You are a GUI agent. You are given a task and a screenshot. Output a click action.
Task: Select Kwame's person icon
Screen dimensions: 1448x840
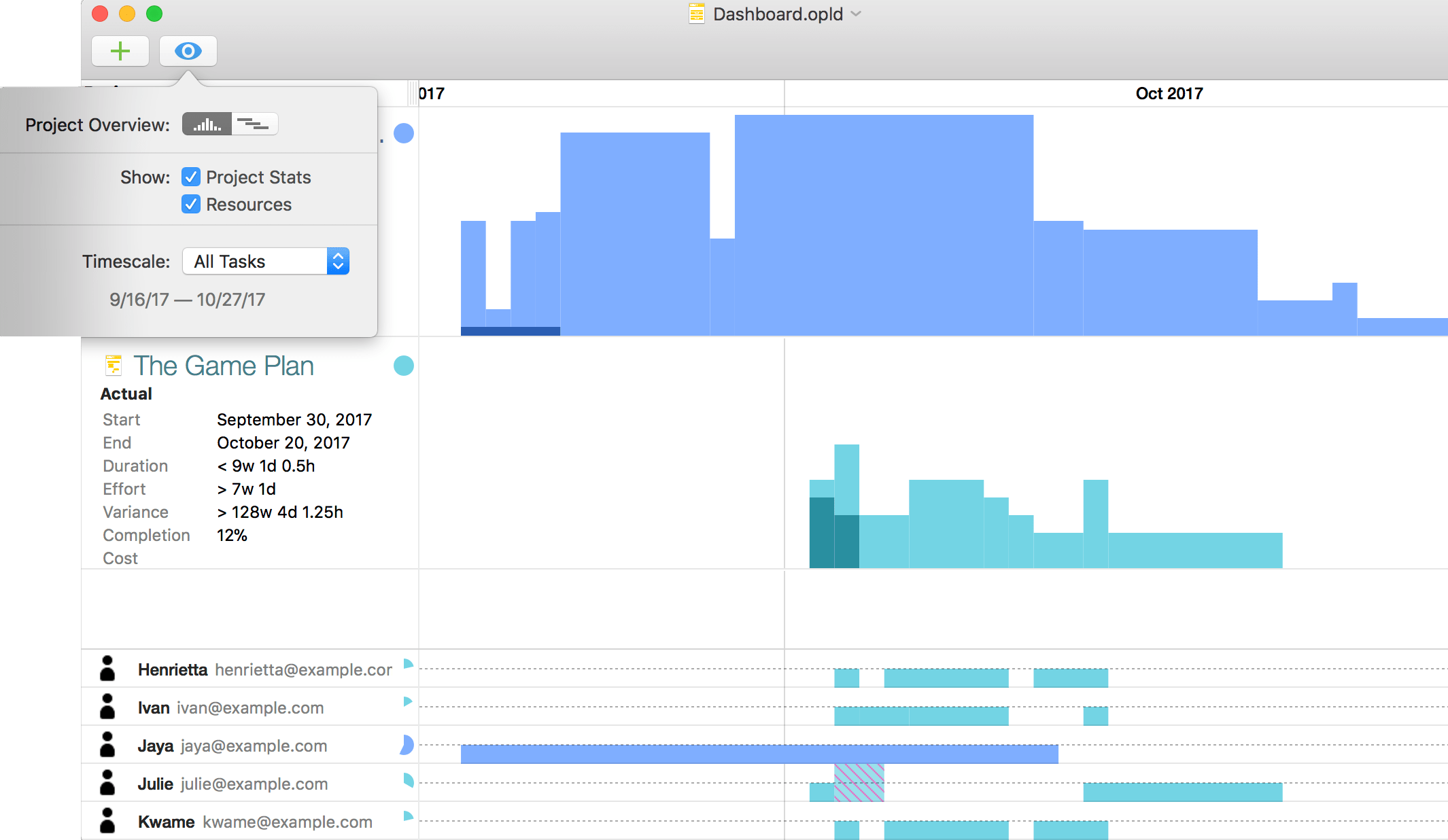[107, 821]
